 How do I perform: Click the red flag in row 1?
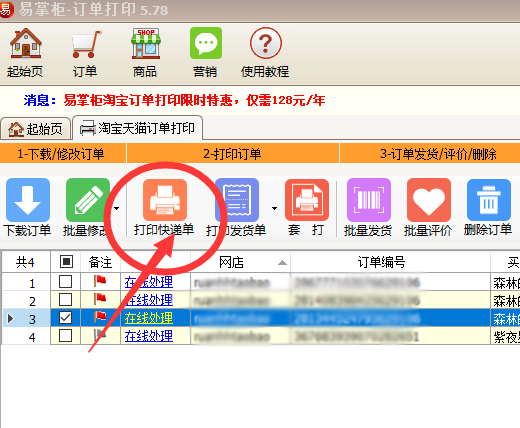click(x=100, y=281)
